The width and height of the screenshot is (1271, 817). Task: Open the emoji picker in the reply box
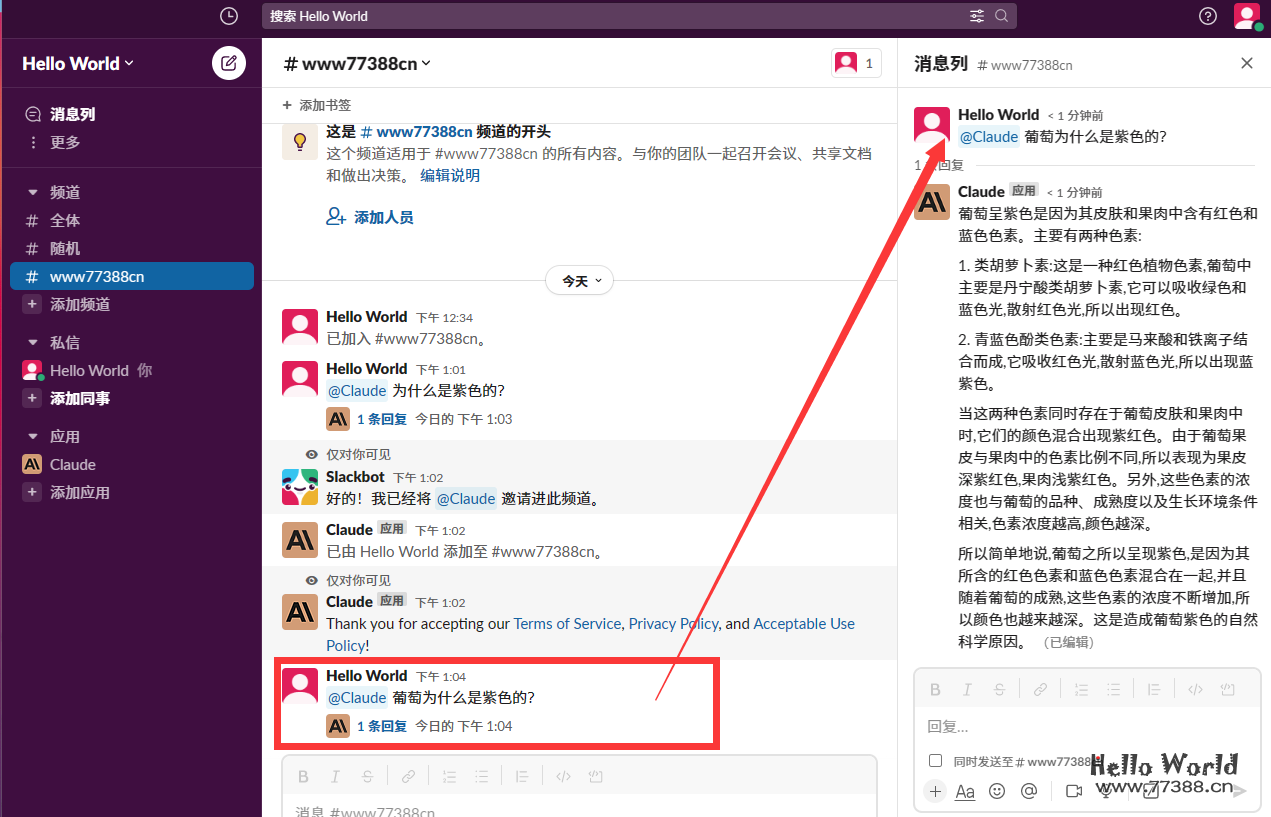[x=996, y=791]
